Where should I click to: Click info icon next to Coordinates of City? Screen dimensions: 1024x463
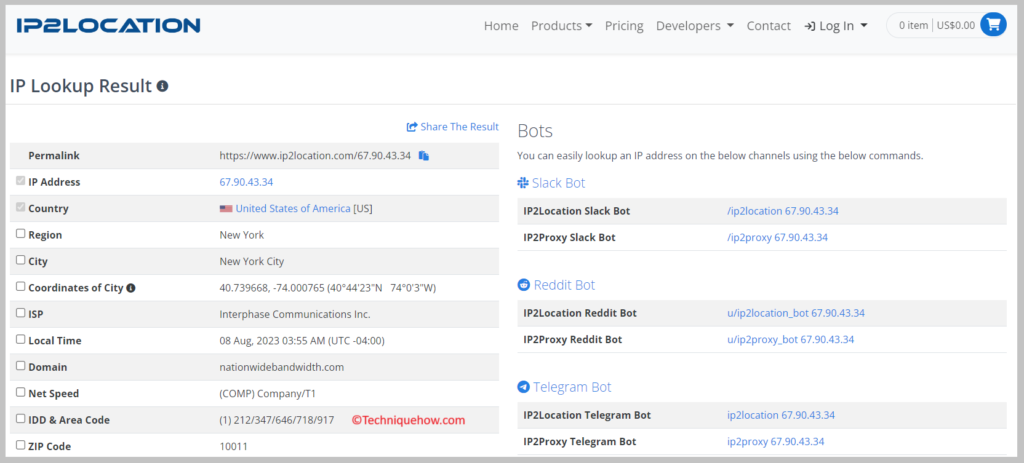point(131,287)
